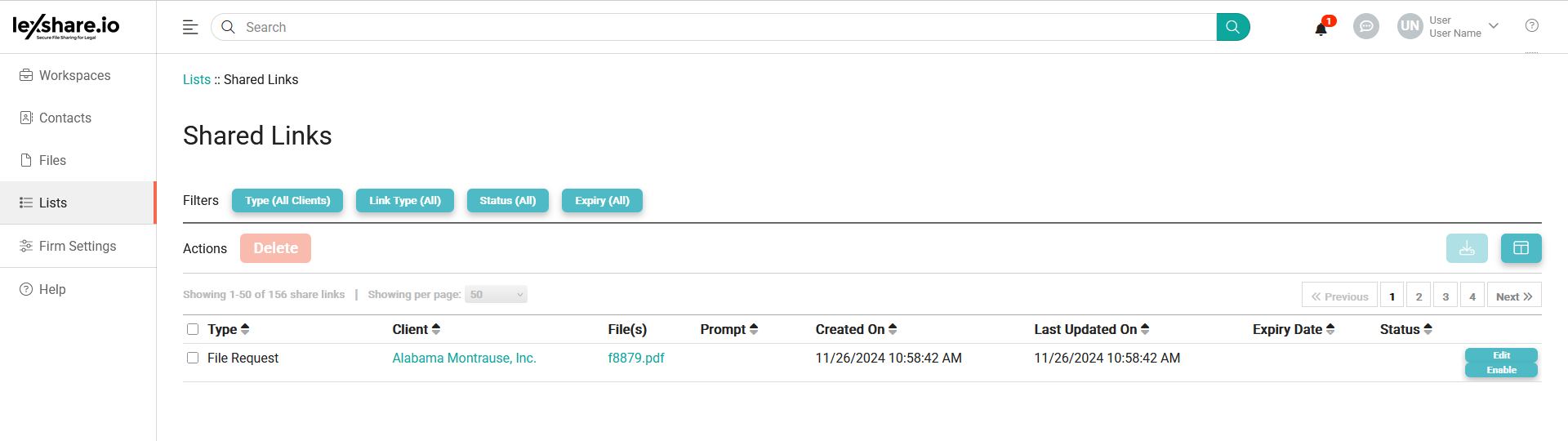Open the notifications bell
1568x441 pixels.
(1321, 29)
